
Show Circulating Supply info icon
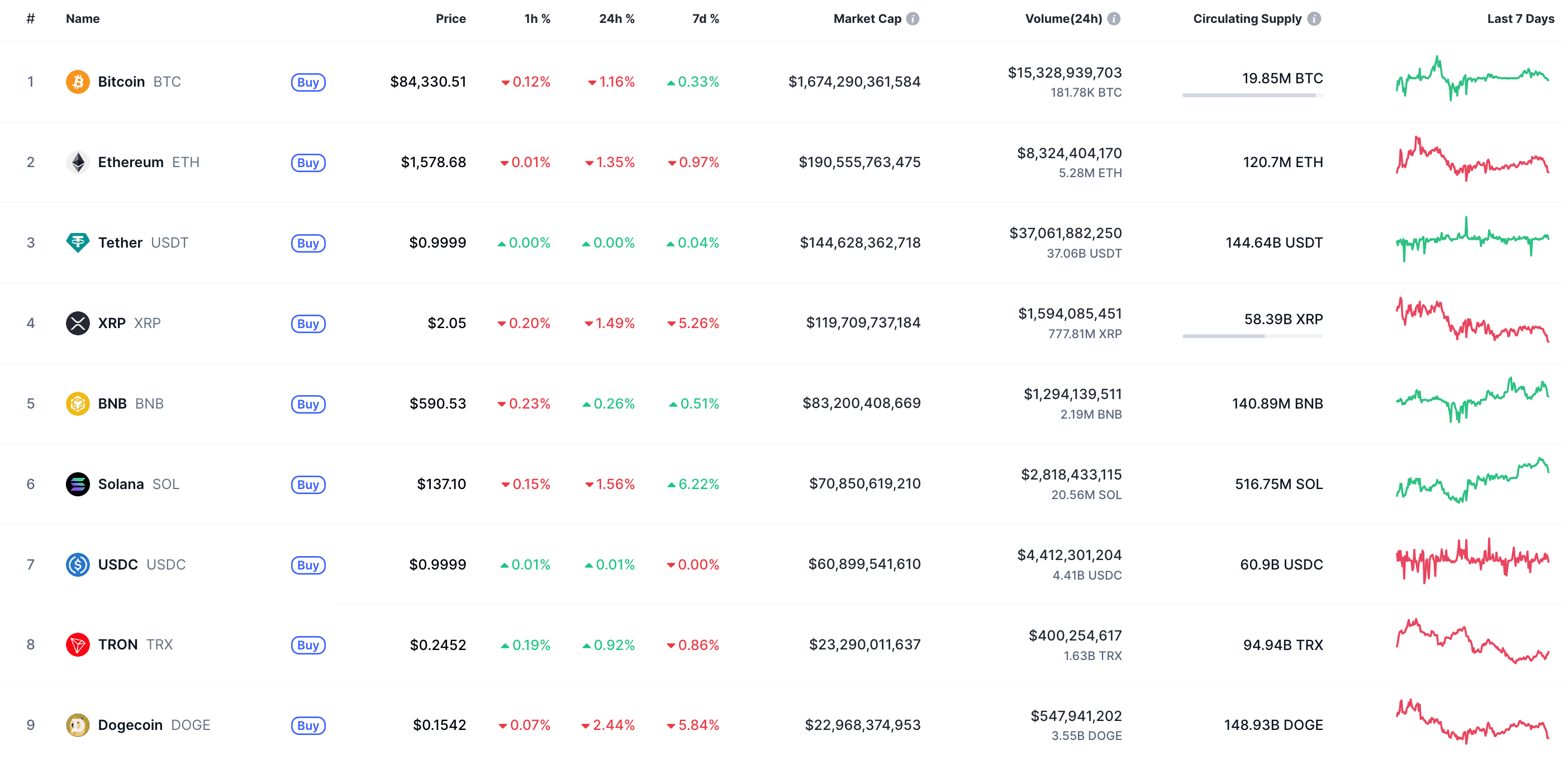pyautogui.click(x=1314, y=19)
